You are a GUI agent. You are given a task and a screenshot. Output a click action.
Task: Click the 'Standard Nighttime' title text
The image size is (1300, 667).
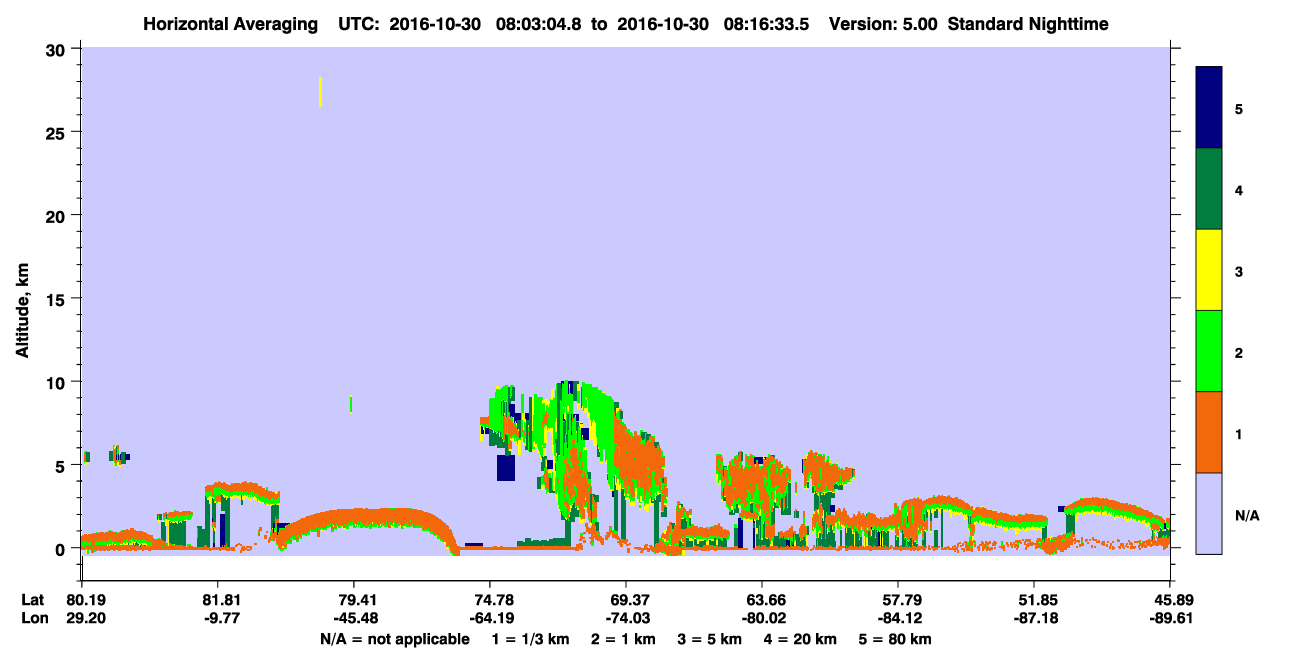point(1028,24)
